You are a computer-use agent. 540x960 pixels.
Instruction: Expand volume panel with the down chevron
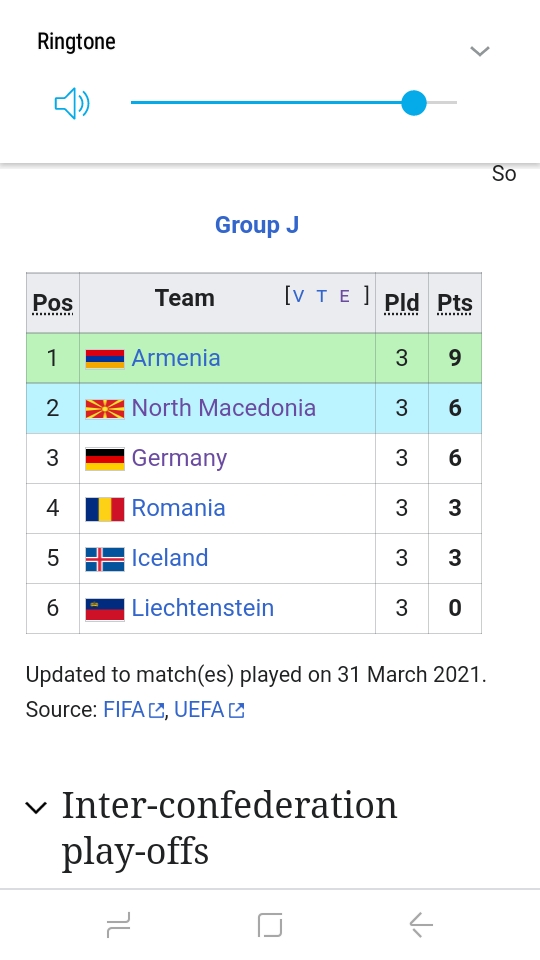click(x=479, y=51)
